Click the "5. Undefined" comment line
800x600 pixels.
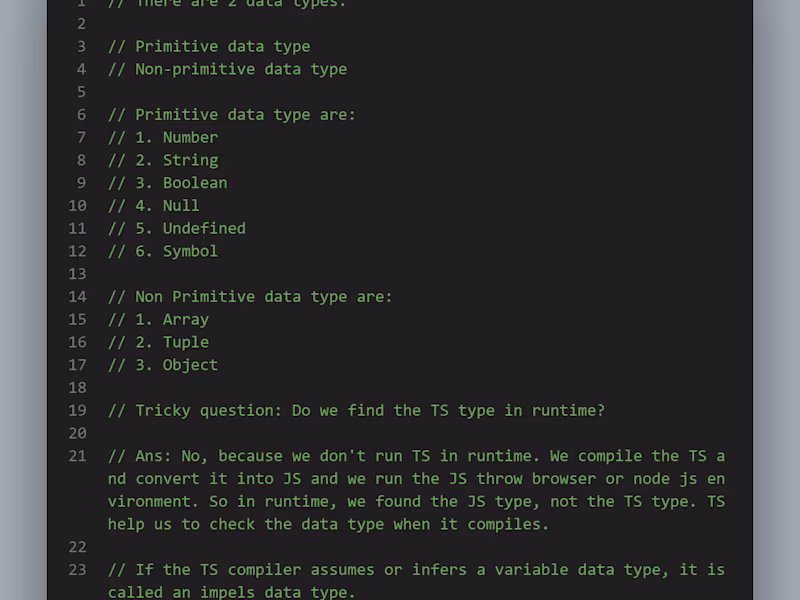click(x=177, y=228)
